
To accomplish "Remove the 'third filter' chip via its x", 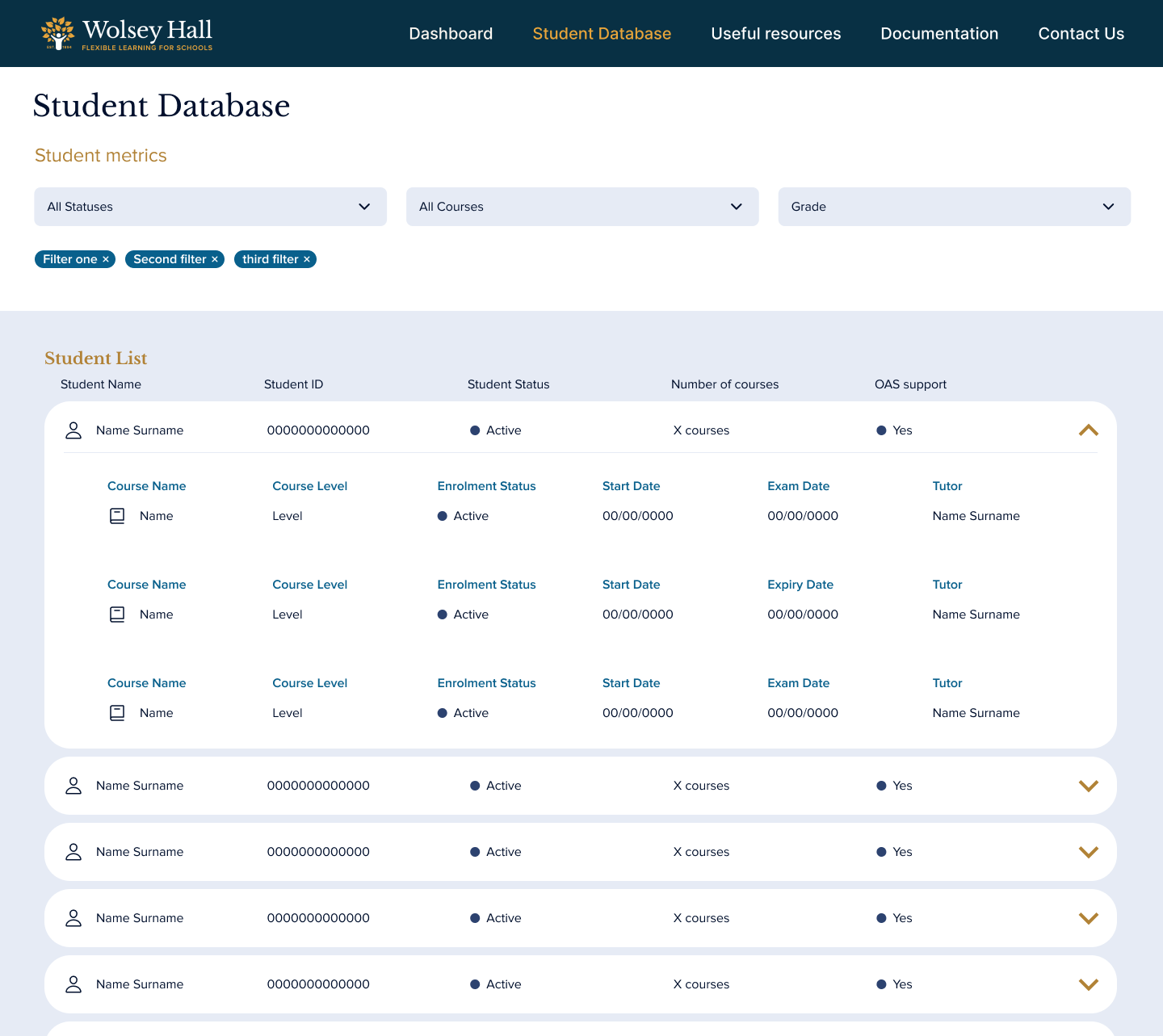I will click(307, 259).
